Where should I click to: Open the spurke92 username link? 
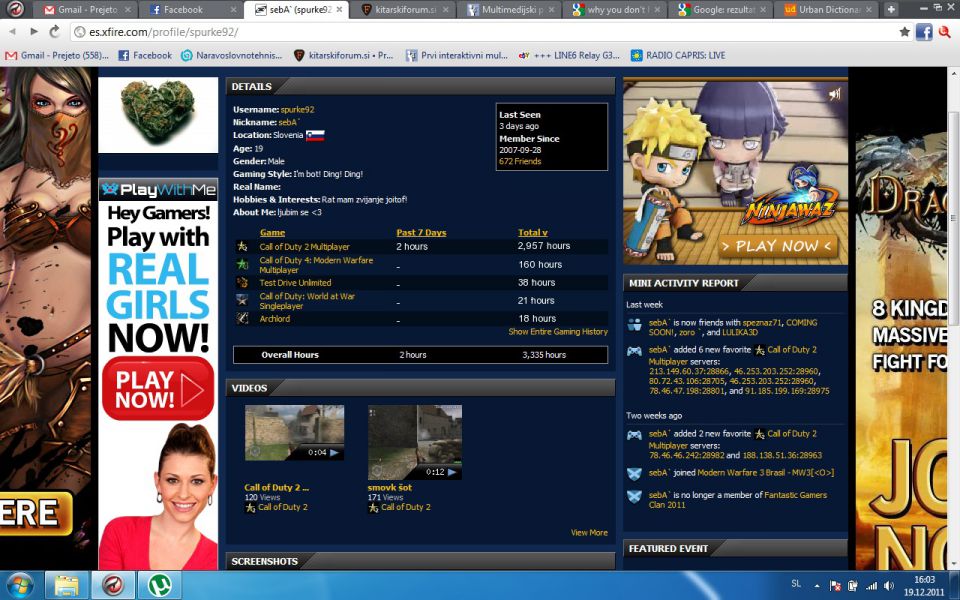[298, 110]
